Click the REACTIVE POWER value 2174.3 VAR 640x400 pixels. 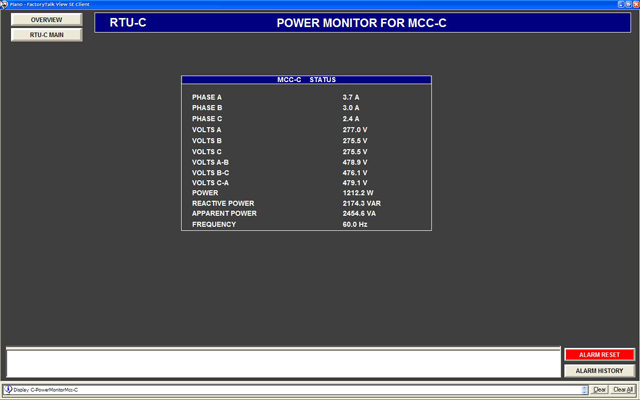[x=361, y=203]
